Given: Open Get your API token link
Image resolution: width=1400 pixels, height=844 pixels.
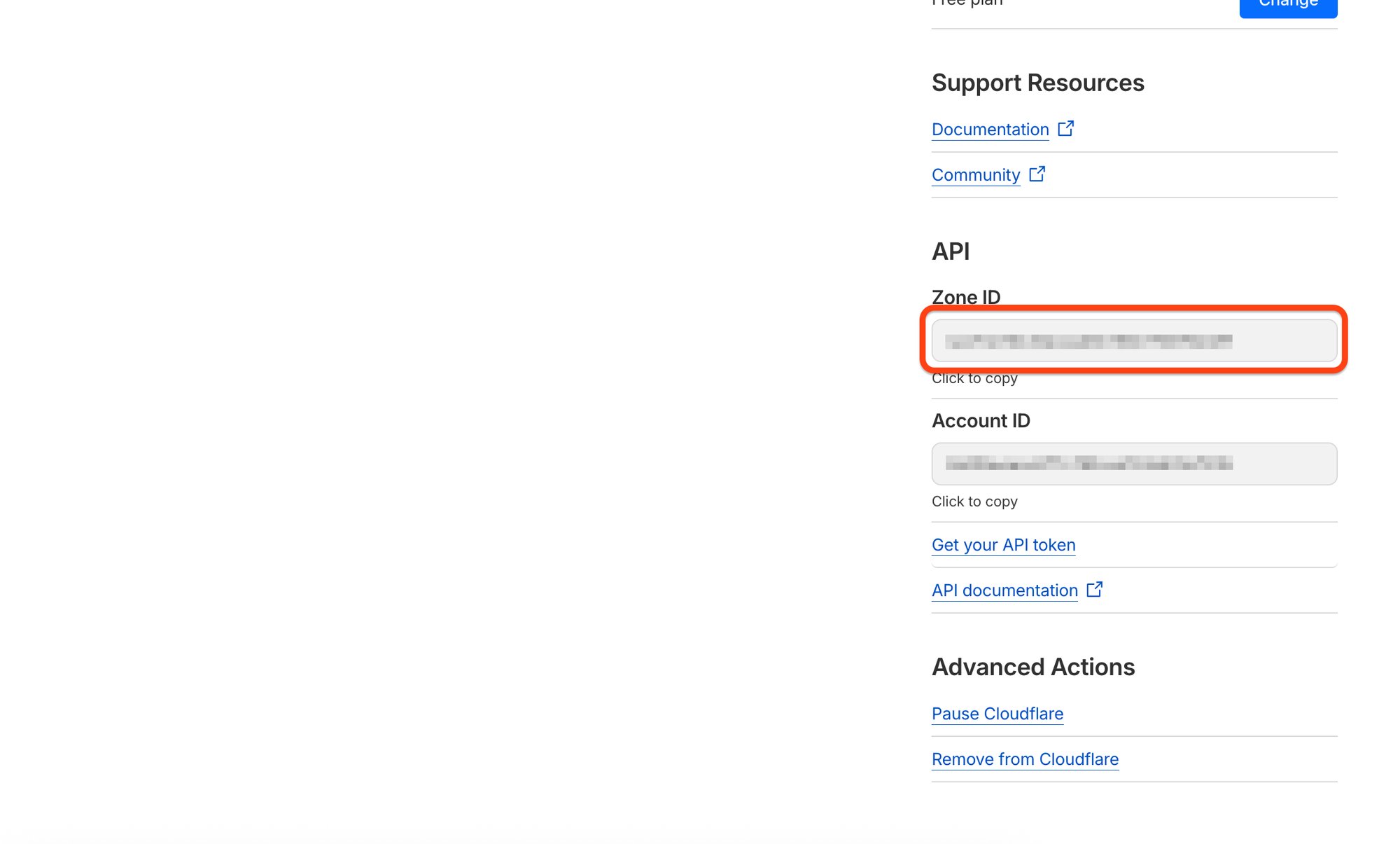Looking at the screenshot, I should coord(1003,545).
